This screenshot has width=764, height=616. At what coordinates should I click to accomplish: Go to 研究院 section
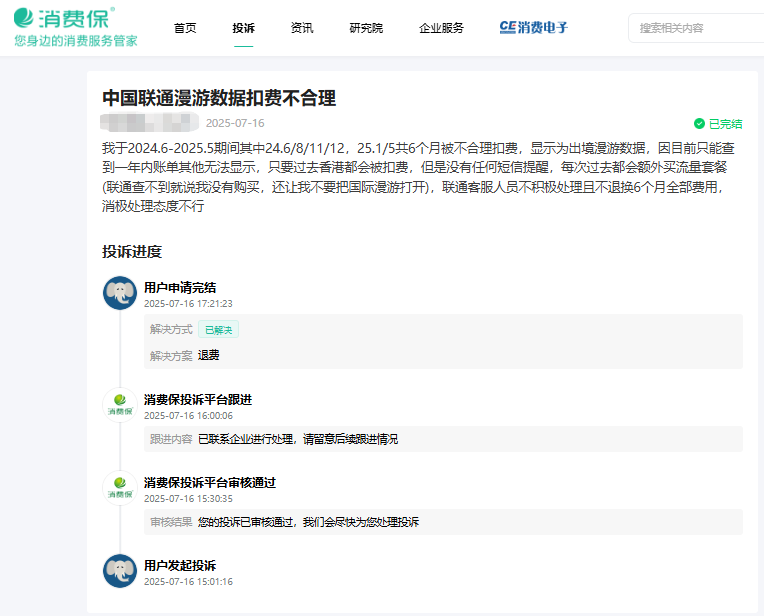(366, 28)
